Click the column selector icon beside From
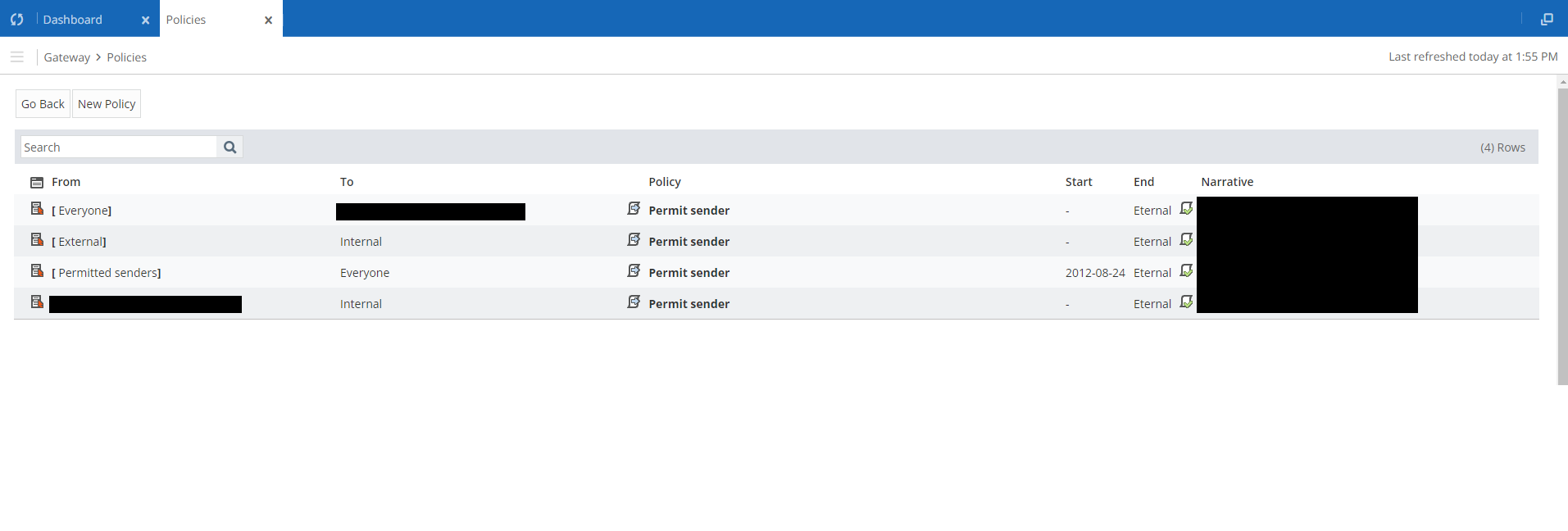 (37, 182)
